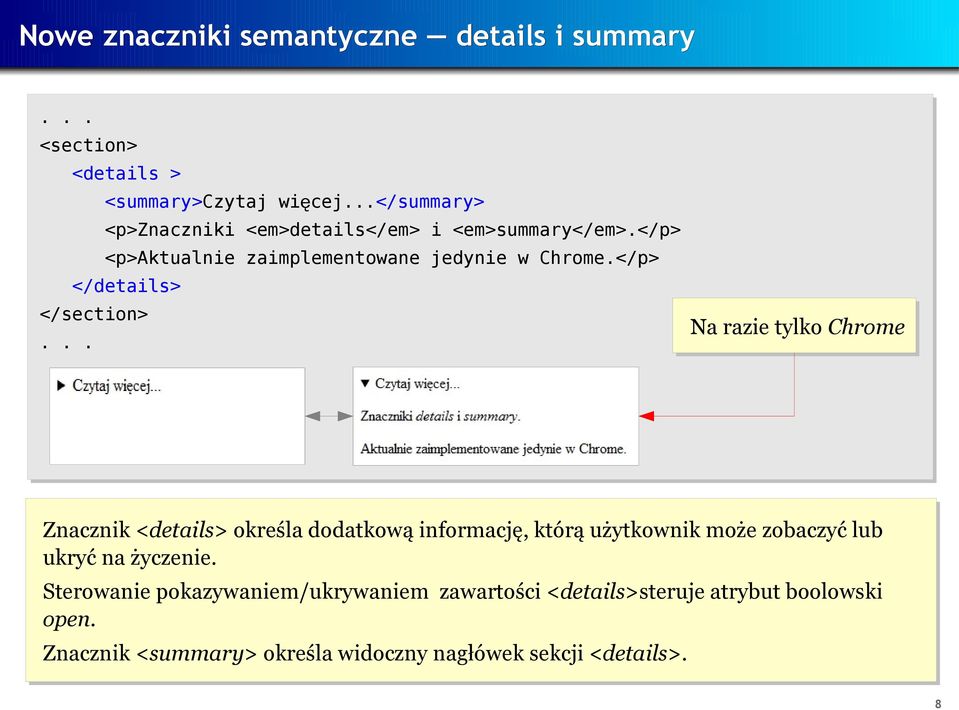Click the opening <section> code line
The height and width of the screenshot is (710, 959).
89,146
